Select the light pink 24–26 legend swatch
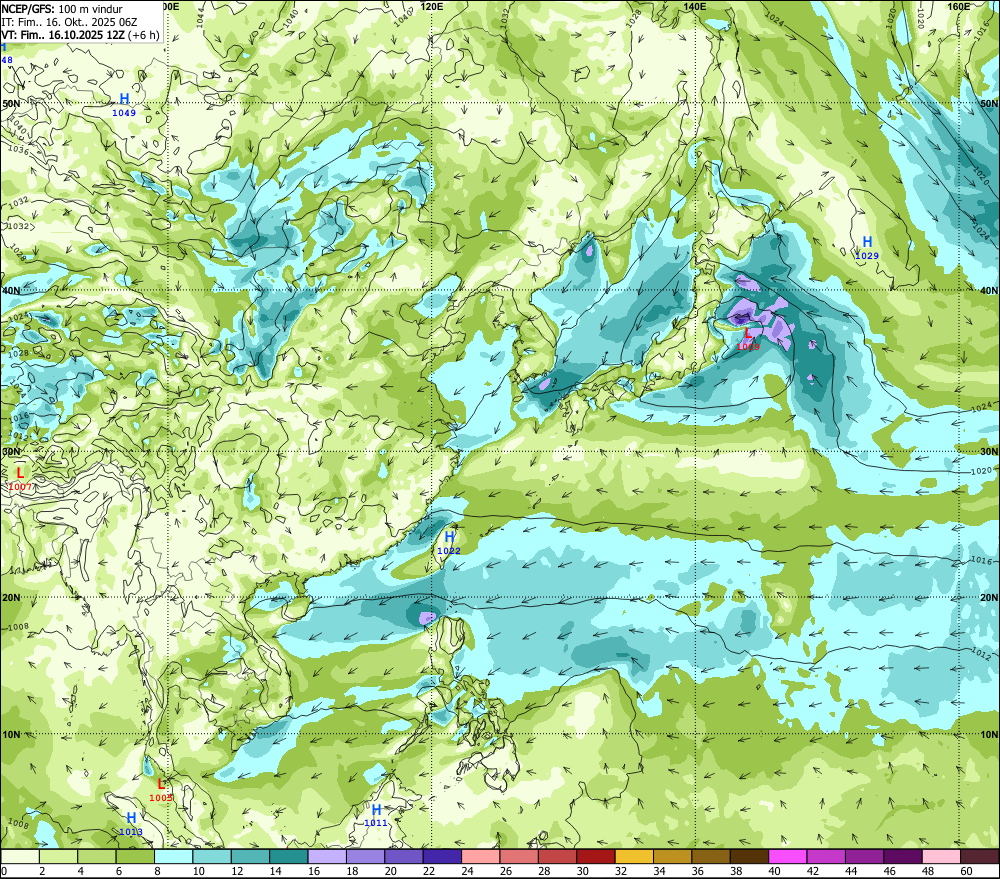1000x879 pixels. coord(481,856)
